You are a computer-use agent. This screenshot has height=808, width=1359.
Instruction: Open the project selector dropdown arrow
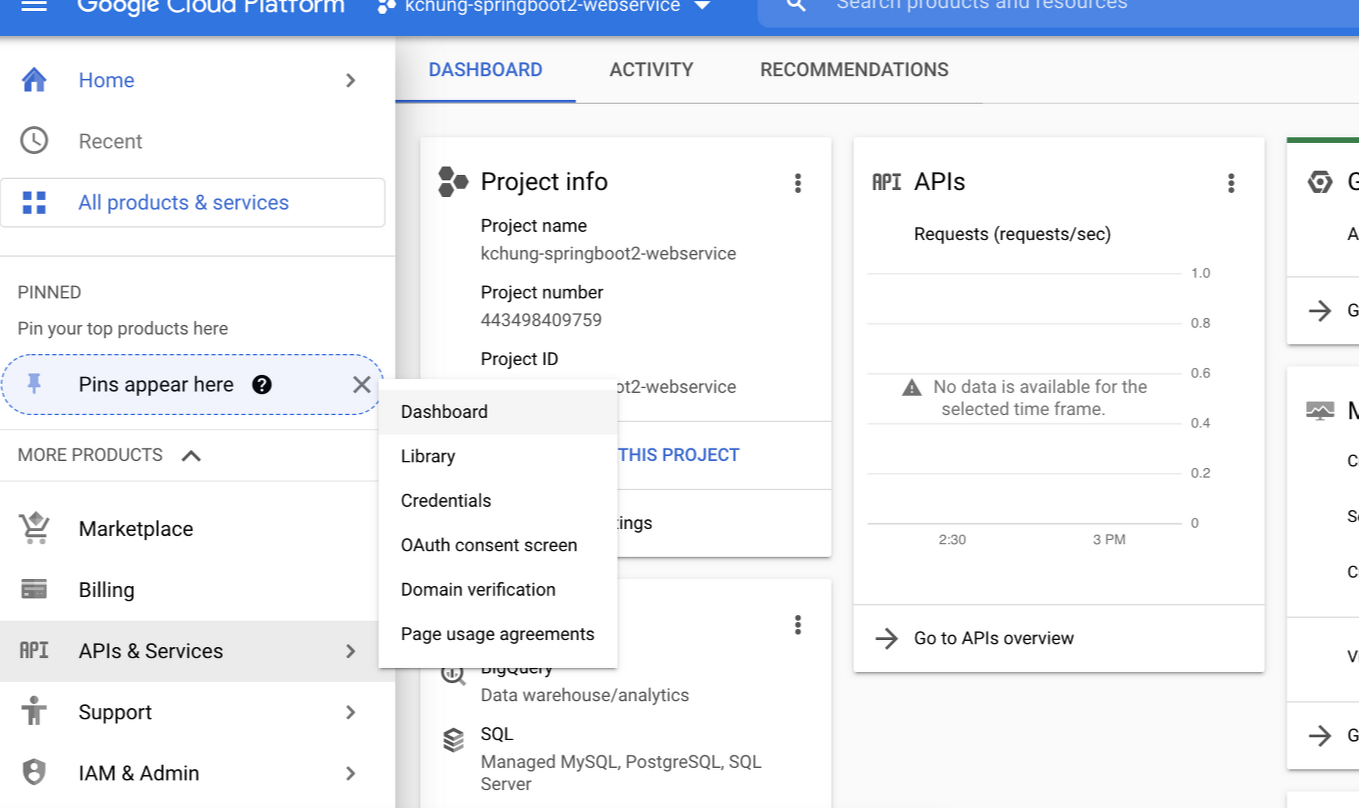tap(702, 6)
